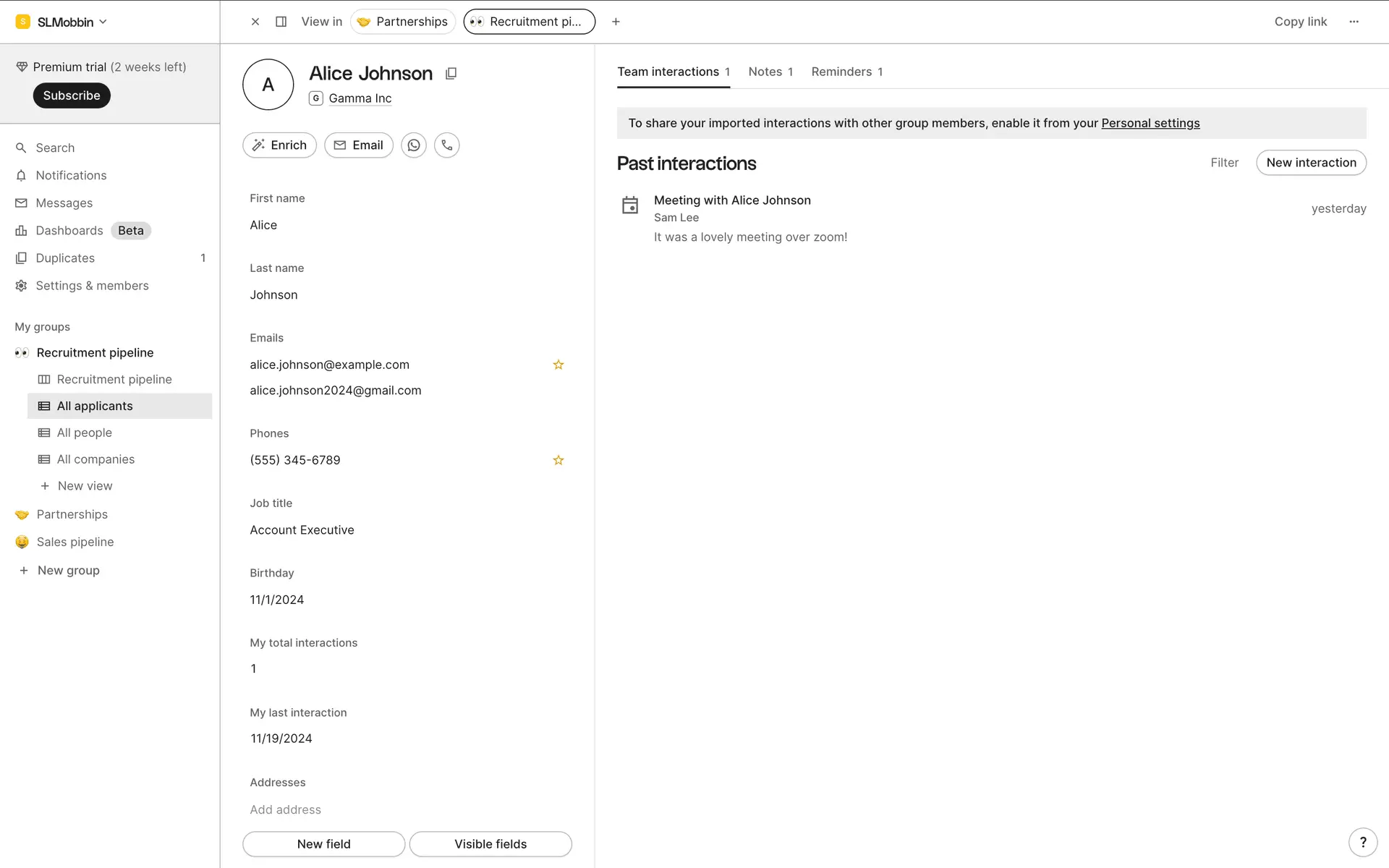Click the phone call icon button

pos(447,145)
